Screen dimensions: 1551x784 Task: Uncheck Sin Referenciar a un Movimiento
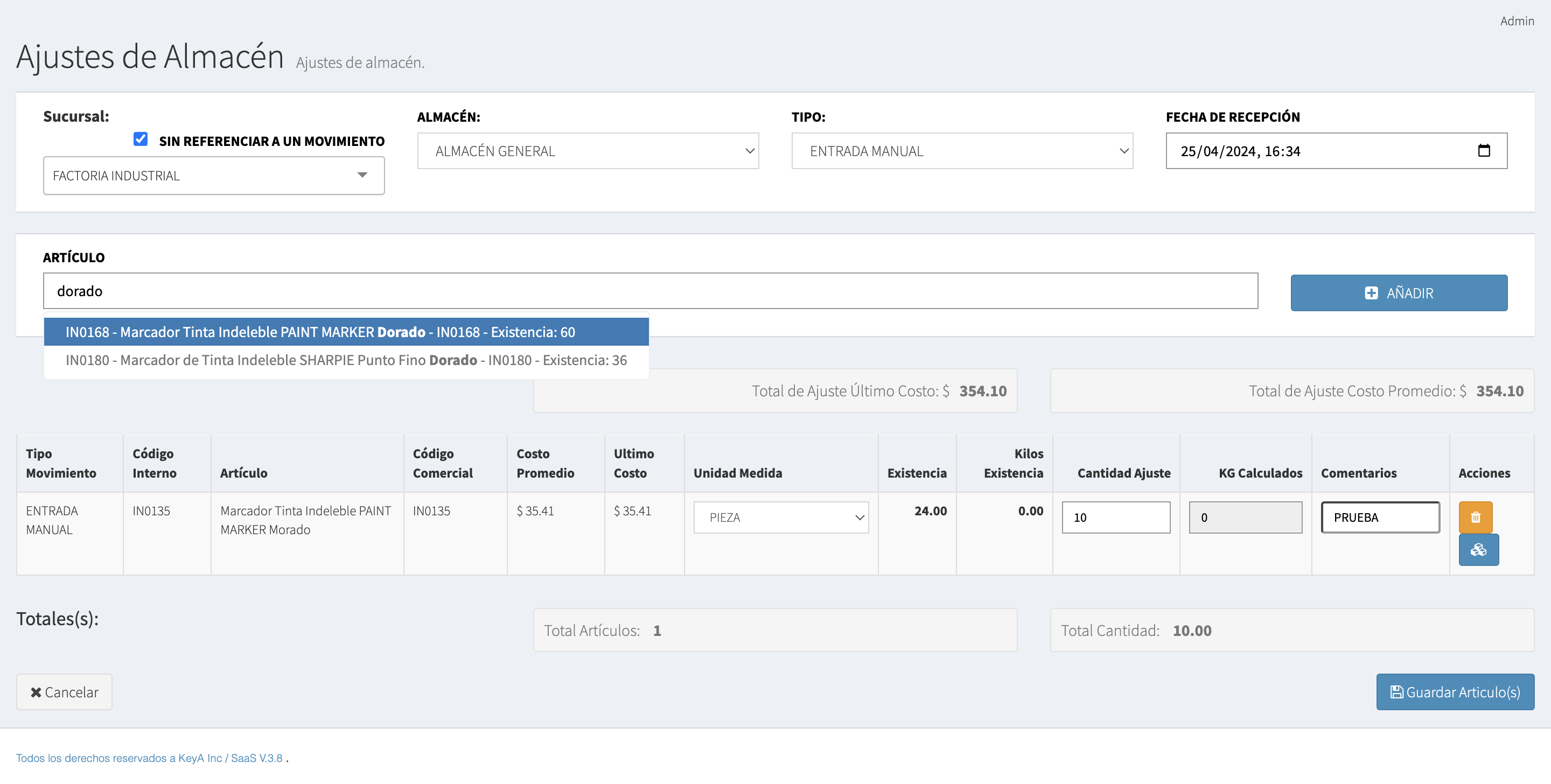coord(140,139)
